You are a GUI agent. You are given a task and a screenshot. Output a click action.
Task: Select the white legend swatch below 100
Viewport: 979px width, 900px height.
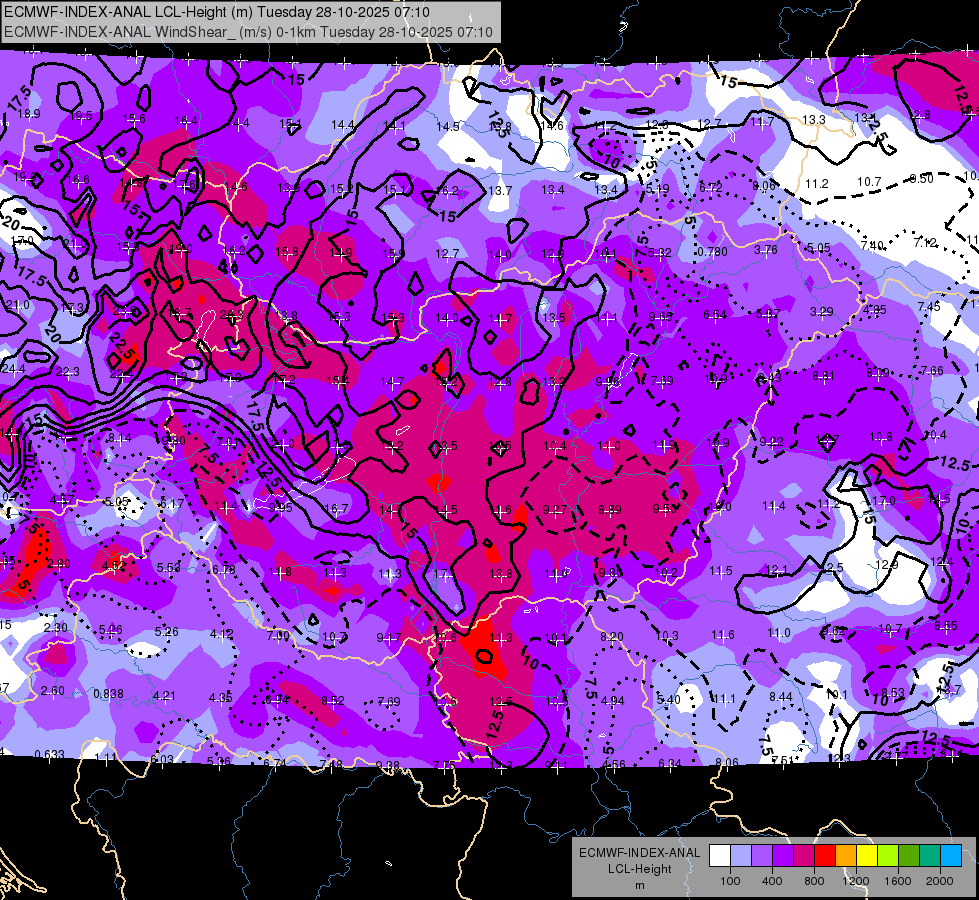[x=720, y=856]
